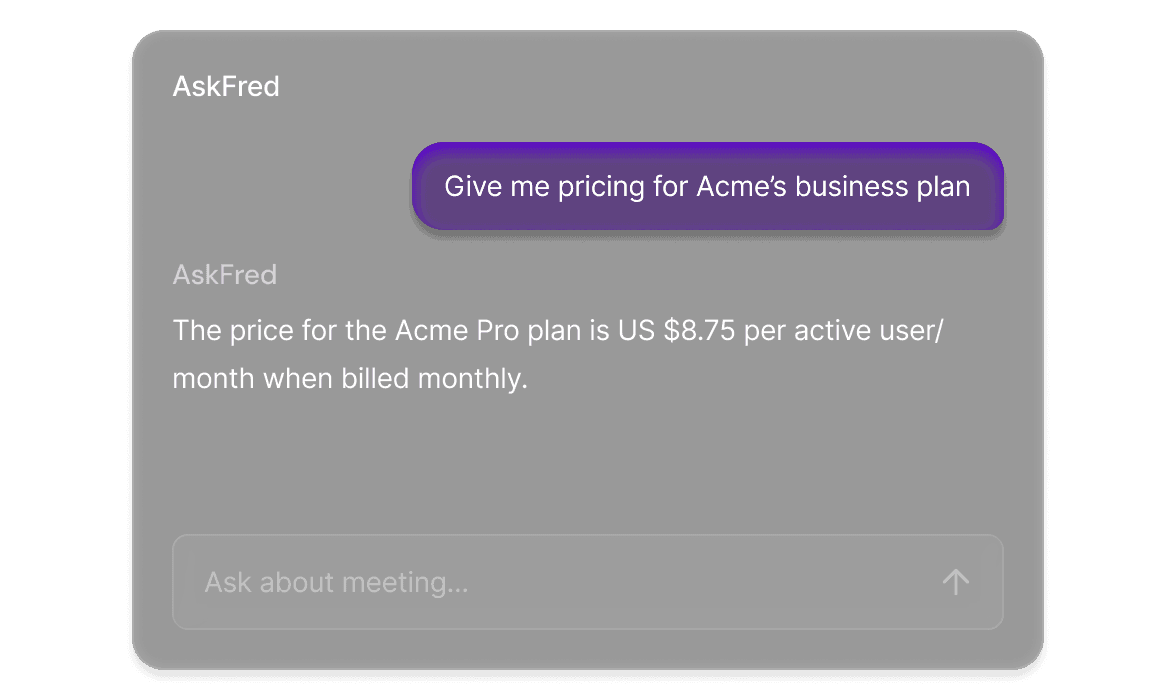
Task: Click the send arrow icon
Action: point(955,582)
